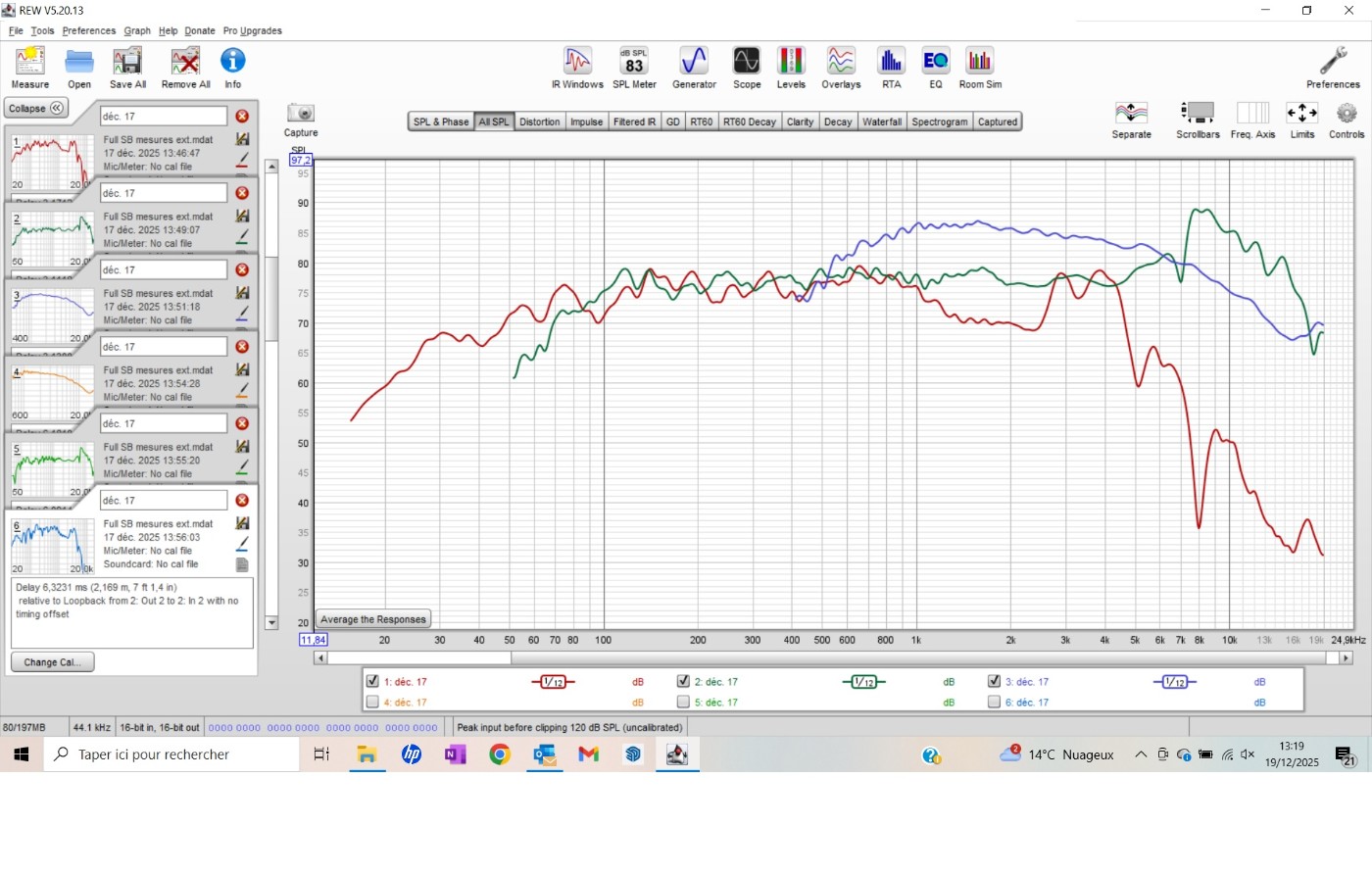Screen dimensions: 1372x875
Task: Open the SPL Meter
Action: coord(634,67)
